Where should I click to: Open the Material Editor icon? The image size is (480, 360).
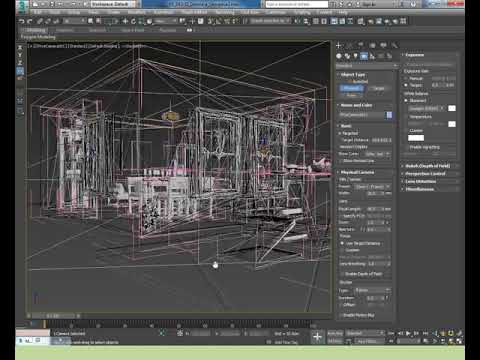361,21
